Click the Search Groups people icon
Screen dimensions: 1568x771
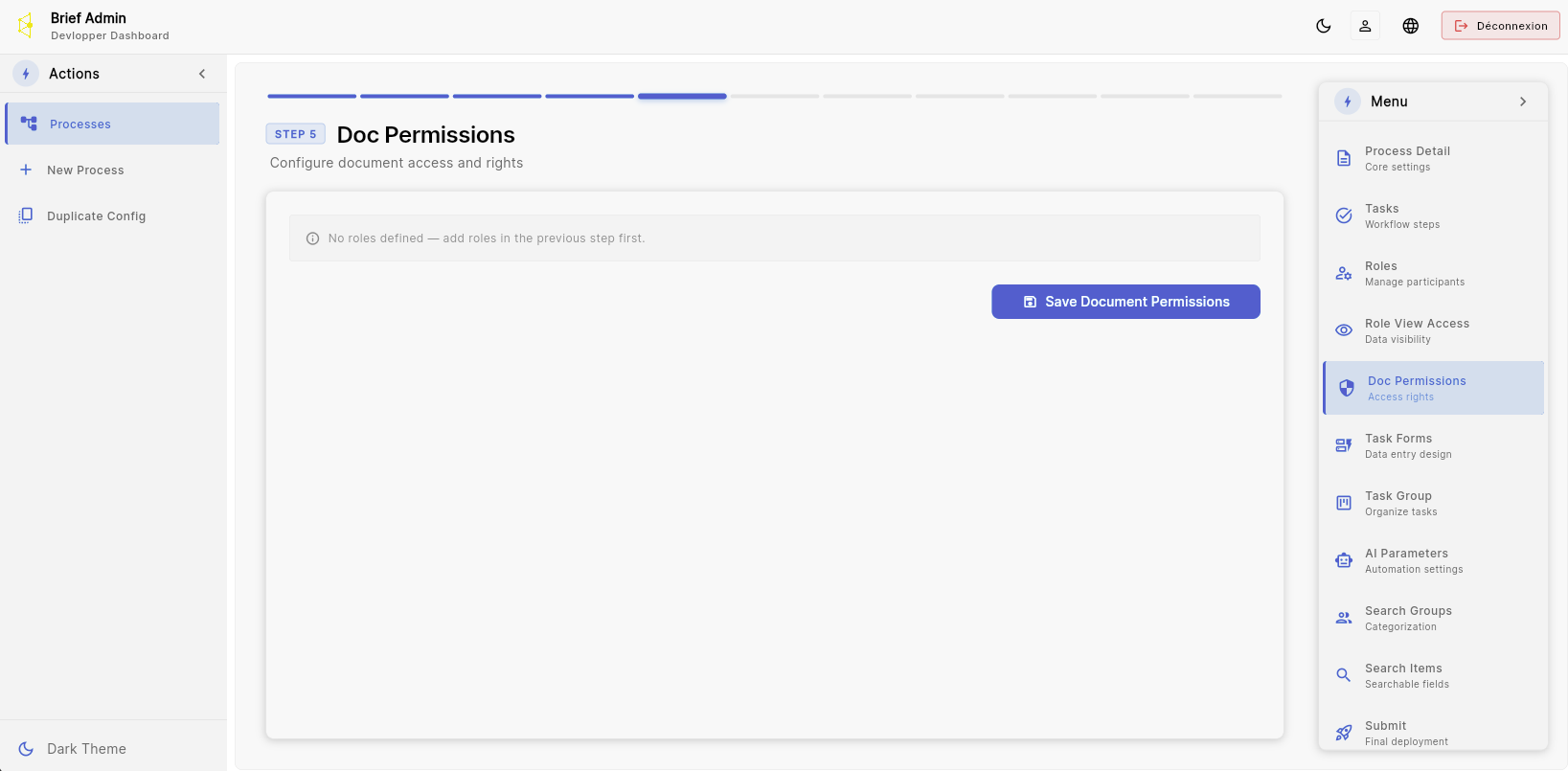coord(1344,618)
